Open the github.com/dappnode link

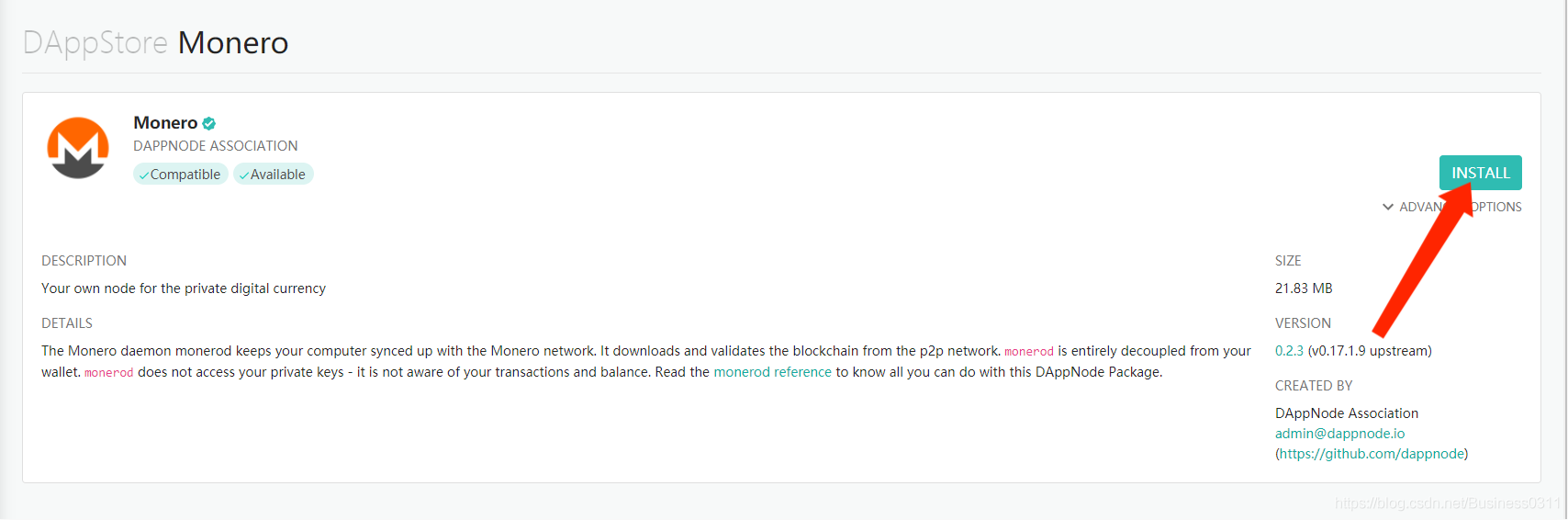pyautogui.click(x=1372, y=454)
